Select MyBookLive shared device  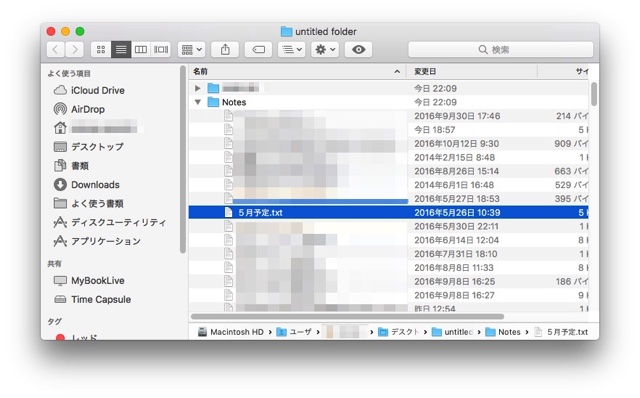click(89, 280)
